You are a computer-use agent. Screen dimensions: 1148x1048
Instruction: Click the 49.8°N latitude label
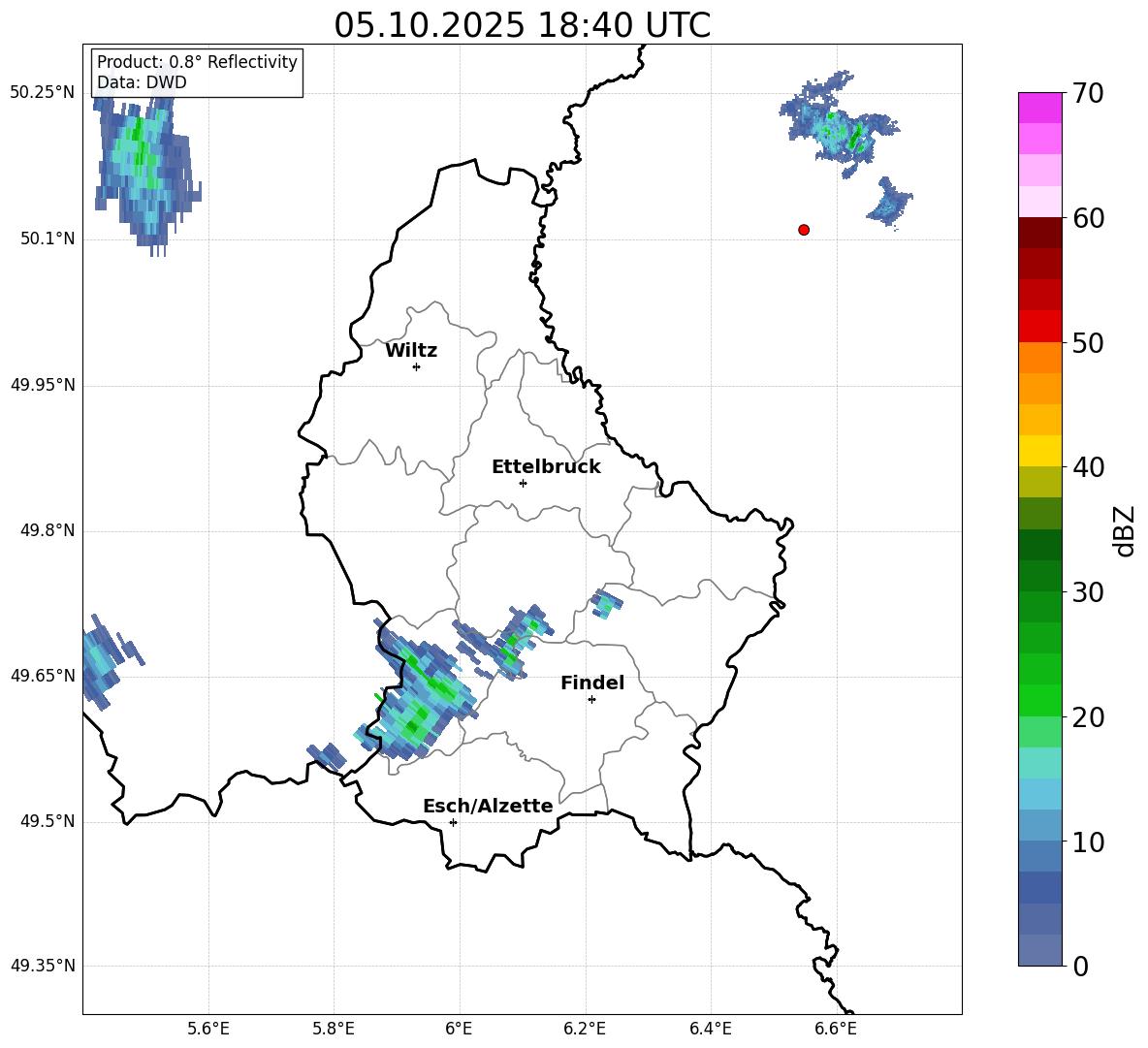coord(48,530)
